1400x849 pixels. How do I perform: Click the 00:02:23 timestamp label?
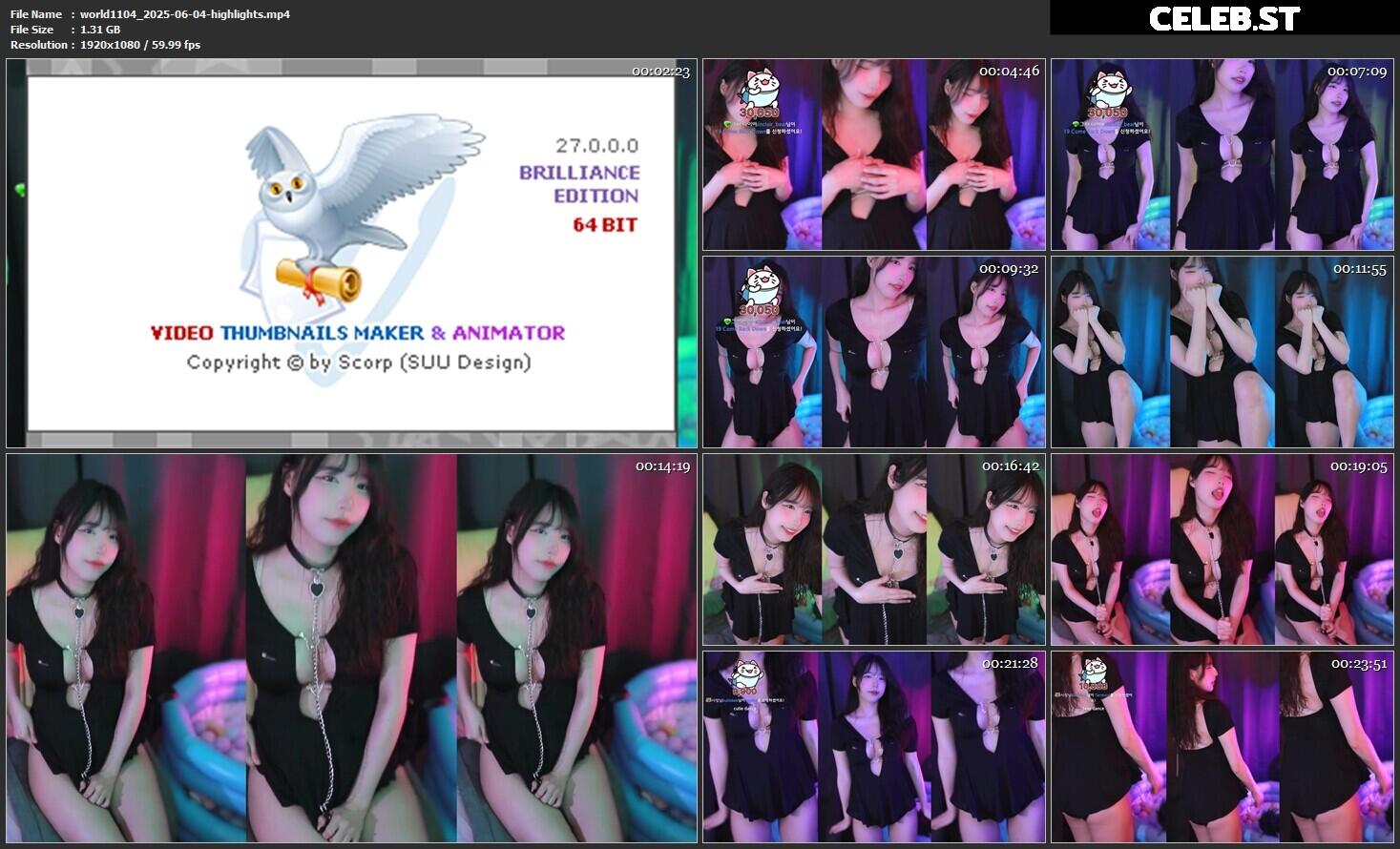[x=660, y=72]
